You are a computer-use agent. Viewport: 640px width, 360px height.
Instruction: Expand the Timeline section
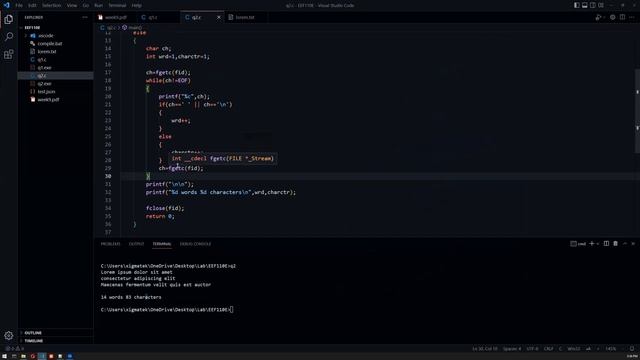point(56,340)
